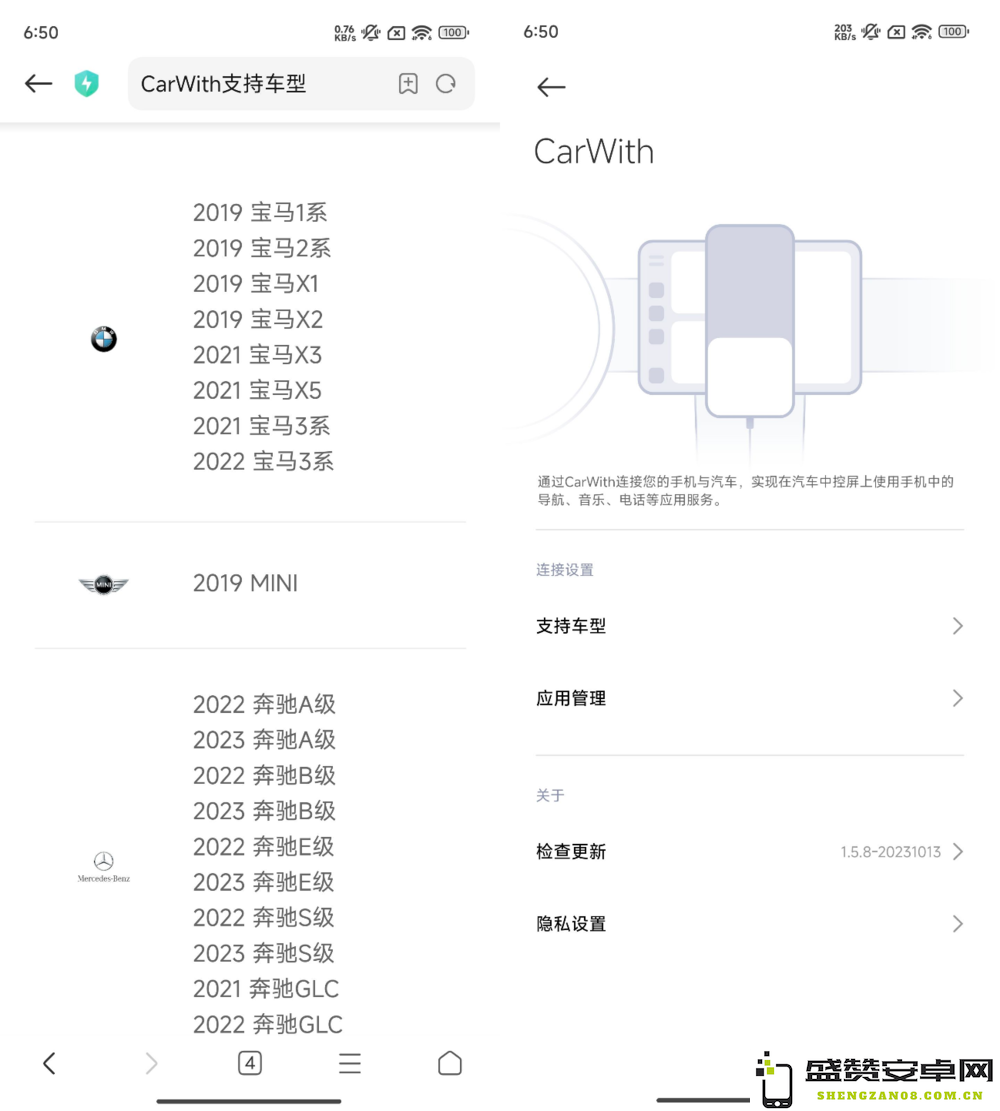Image resolution: width=1000 pixels, height=1111 pixels.
Task: Expand the chevron next to 隐私设置
Action: [957, 923]
